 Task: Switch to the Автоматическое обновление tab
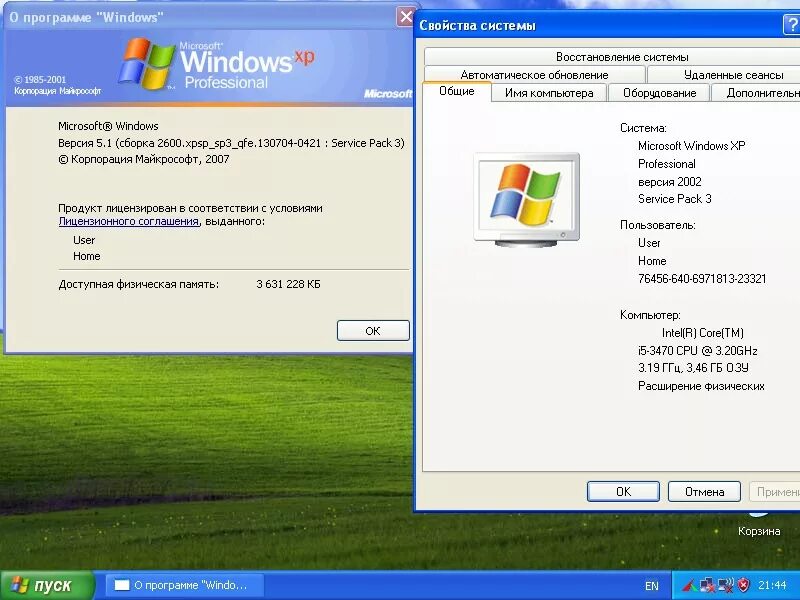point(534,75)
